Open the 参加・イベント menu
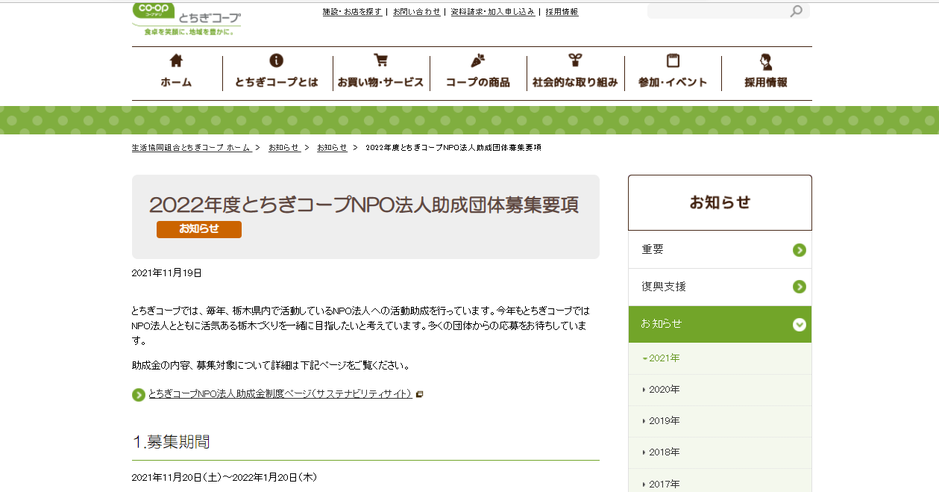The image size is (939, 492). pyautogui.click(x=673, y=82)
